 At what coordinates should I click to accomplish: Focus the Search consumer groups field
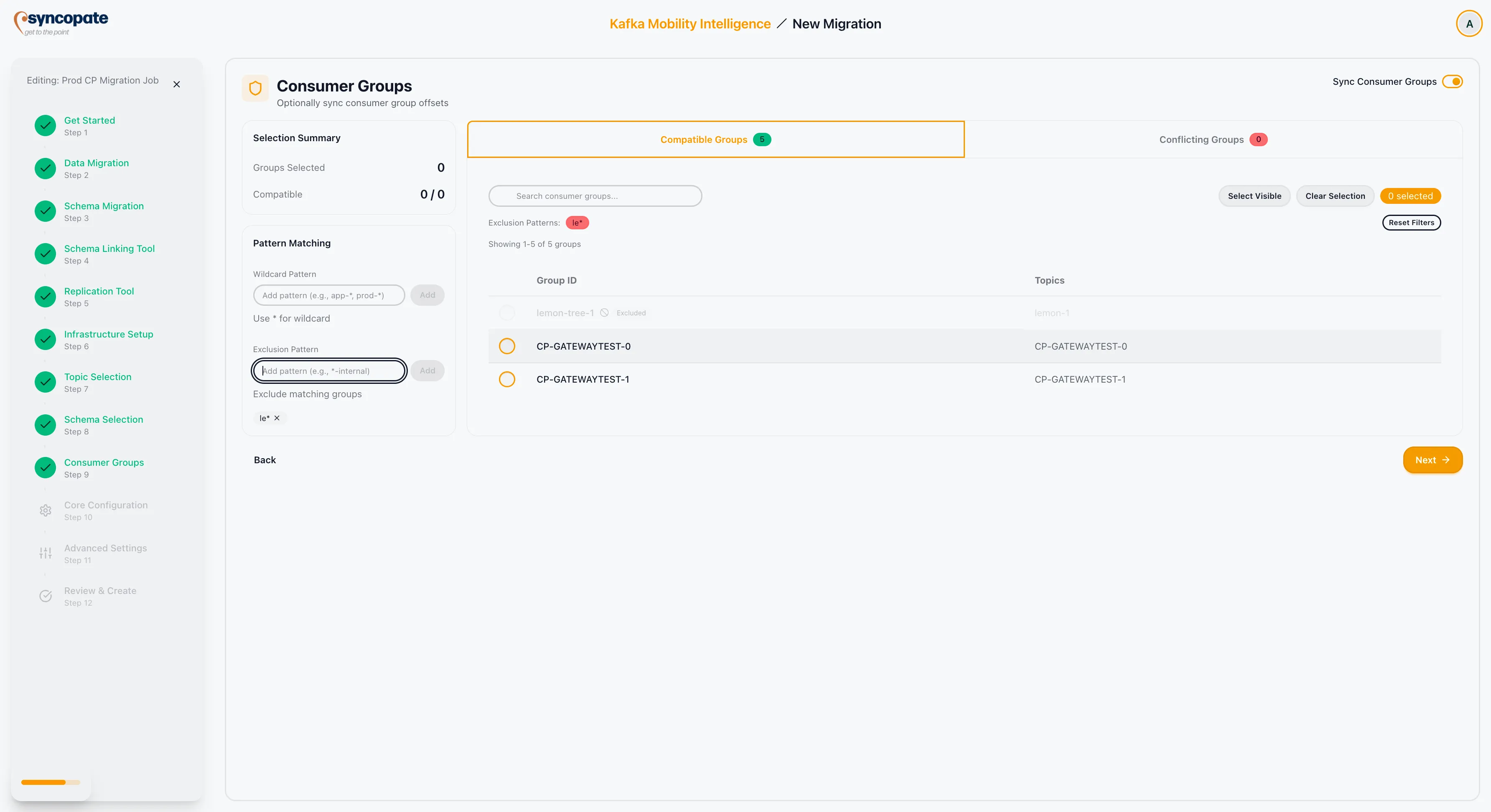click(595, 196)
